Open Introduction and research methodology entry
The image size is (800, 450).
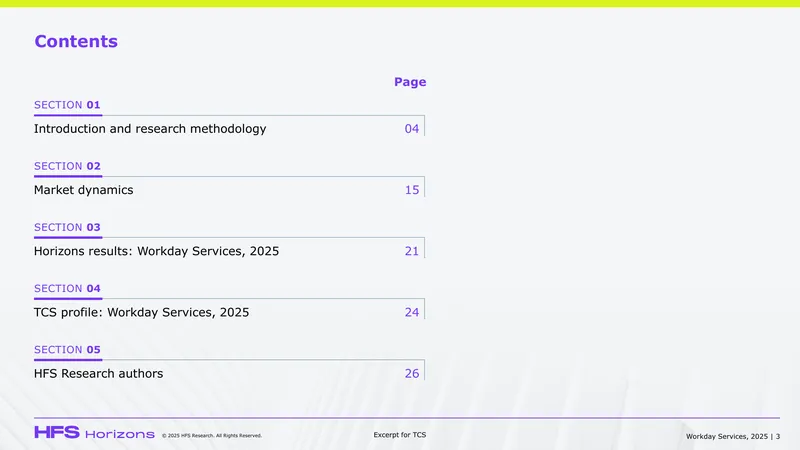point(150,129)
